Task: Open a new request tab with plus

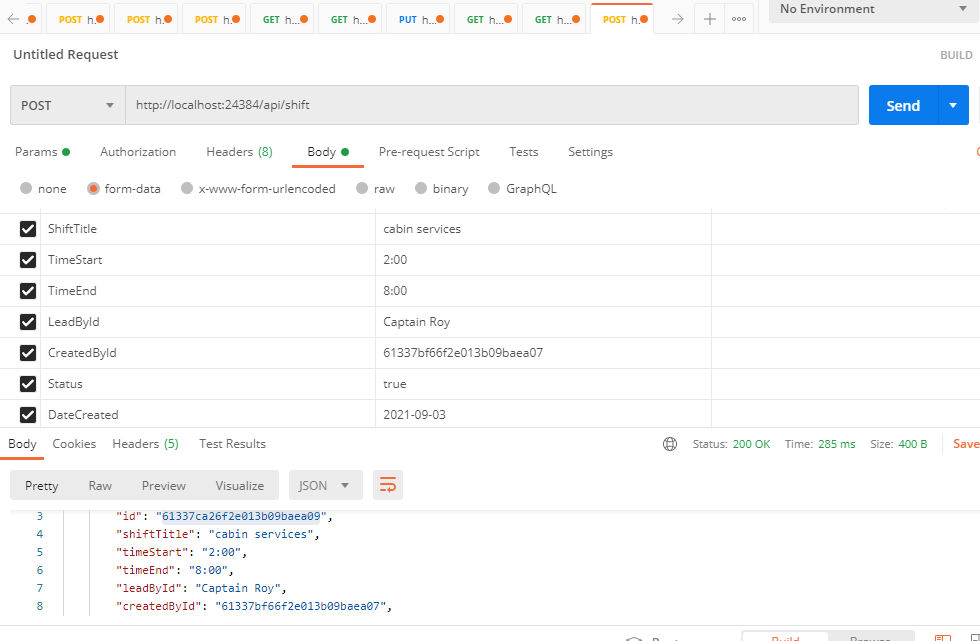Action: click(x=709, y=19)
